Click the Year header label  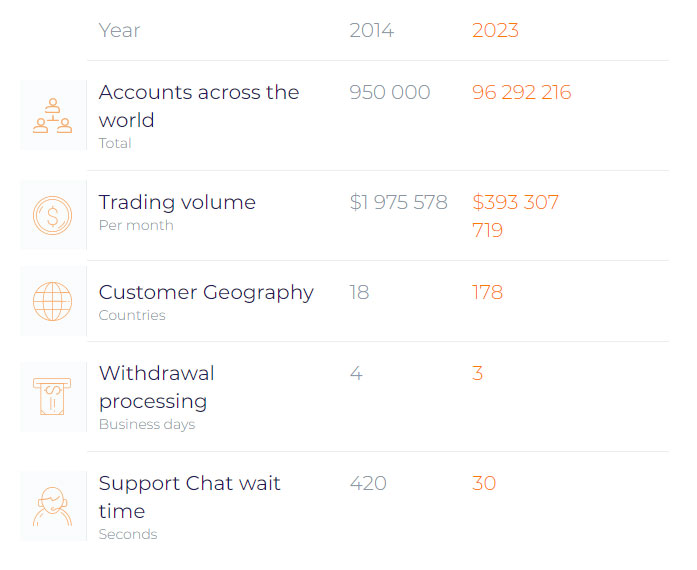pos(119,31)
